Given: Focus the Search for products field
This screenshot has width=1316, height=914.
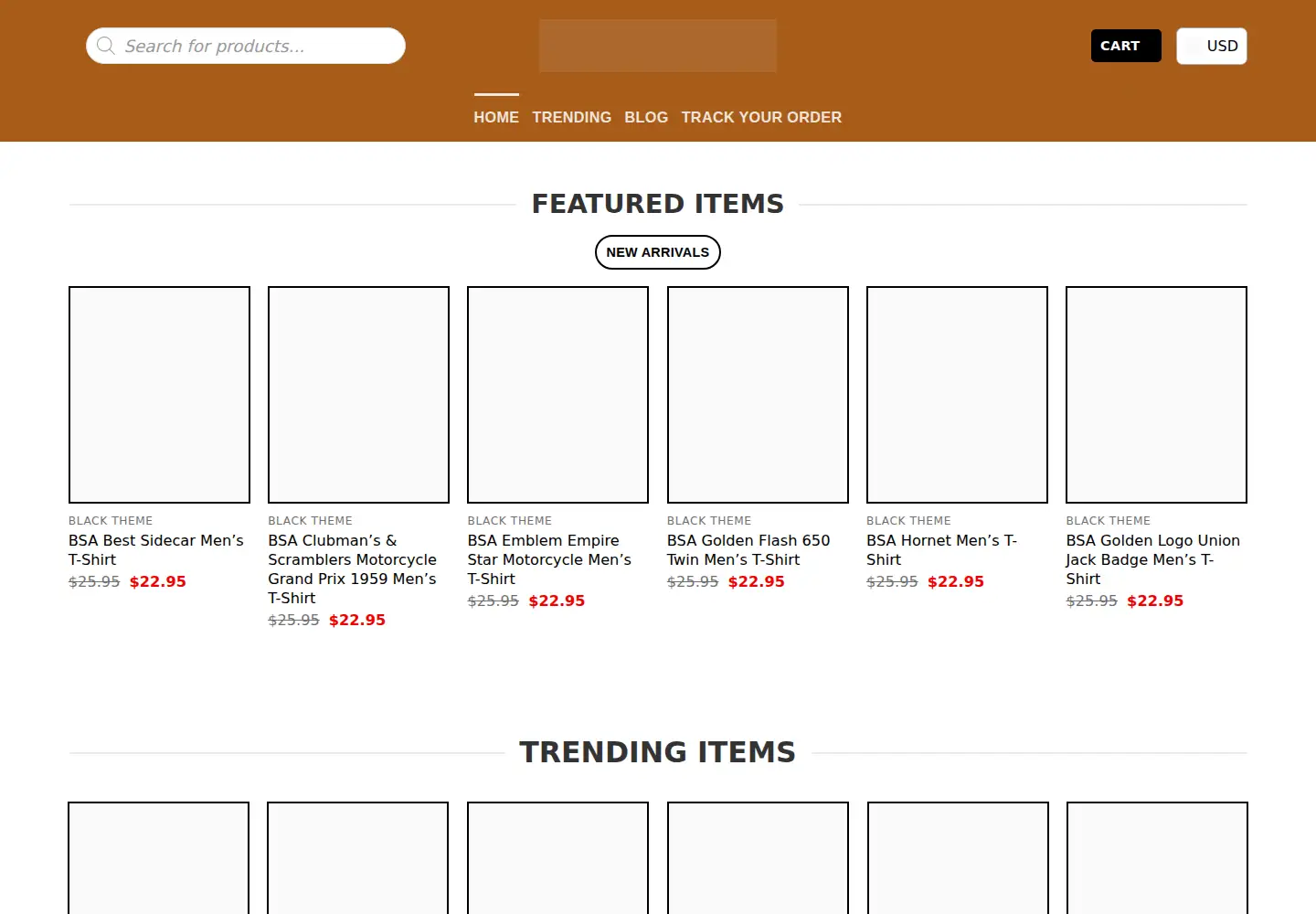Looking at the screenshot, I should [x=246, y=46].
